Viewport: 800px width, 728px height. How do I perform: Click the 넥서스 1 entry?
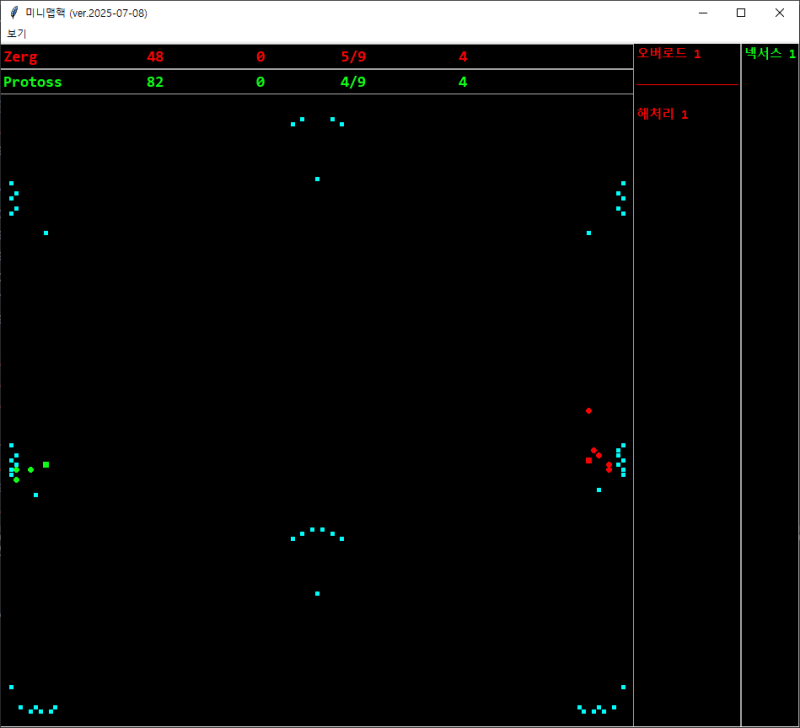pyautogui.click(x=770, y=53)
